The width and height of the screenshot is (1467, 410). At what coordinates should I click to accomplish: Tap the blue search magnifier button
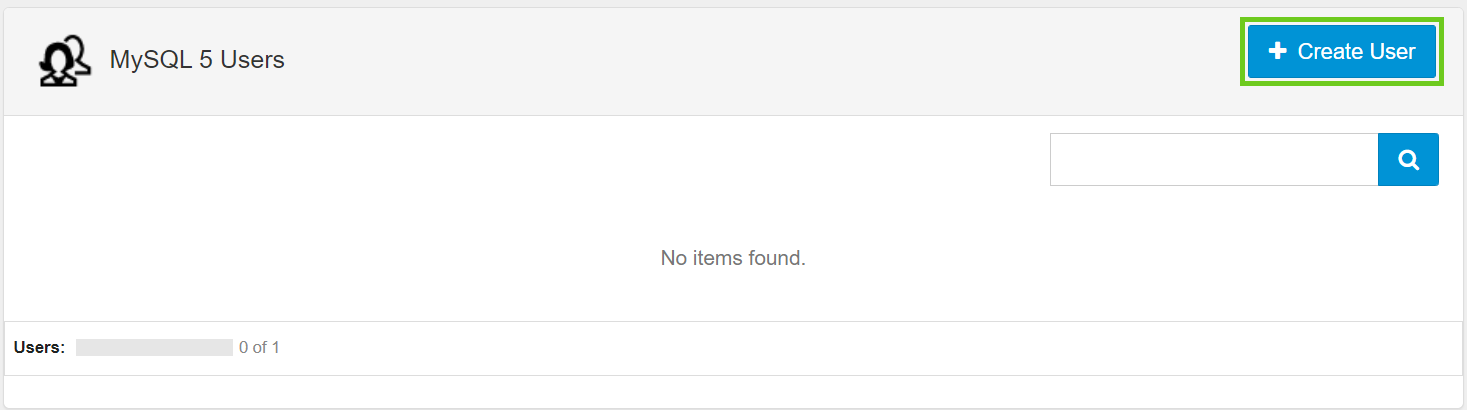[x=1408, y=160]
